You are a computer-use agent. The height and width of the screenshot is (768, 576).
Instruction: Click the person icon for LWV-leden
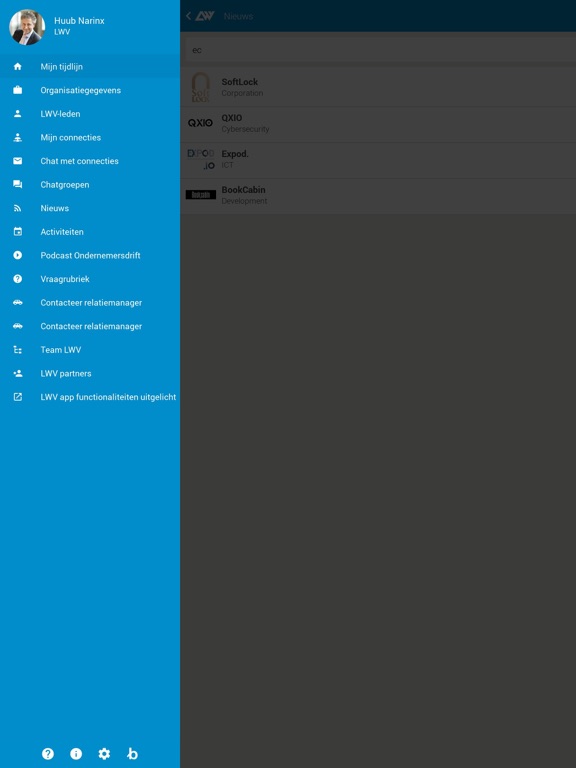point(18,114)
